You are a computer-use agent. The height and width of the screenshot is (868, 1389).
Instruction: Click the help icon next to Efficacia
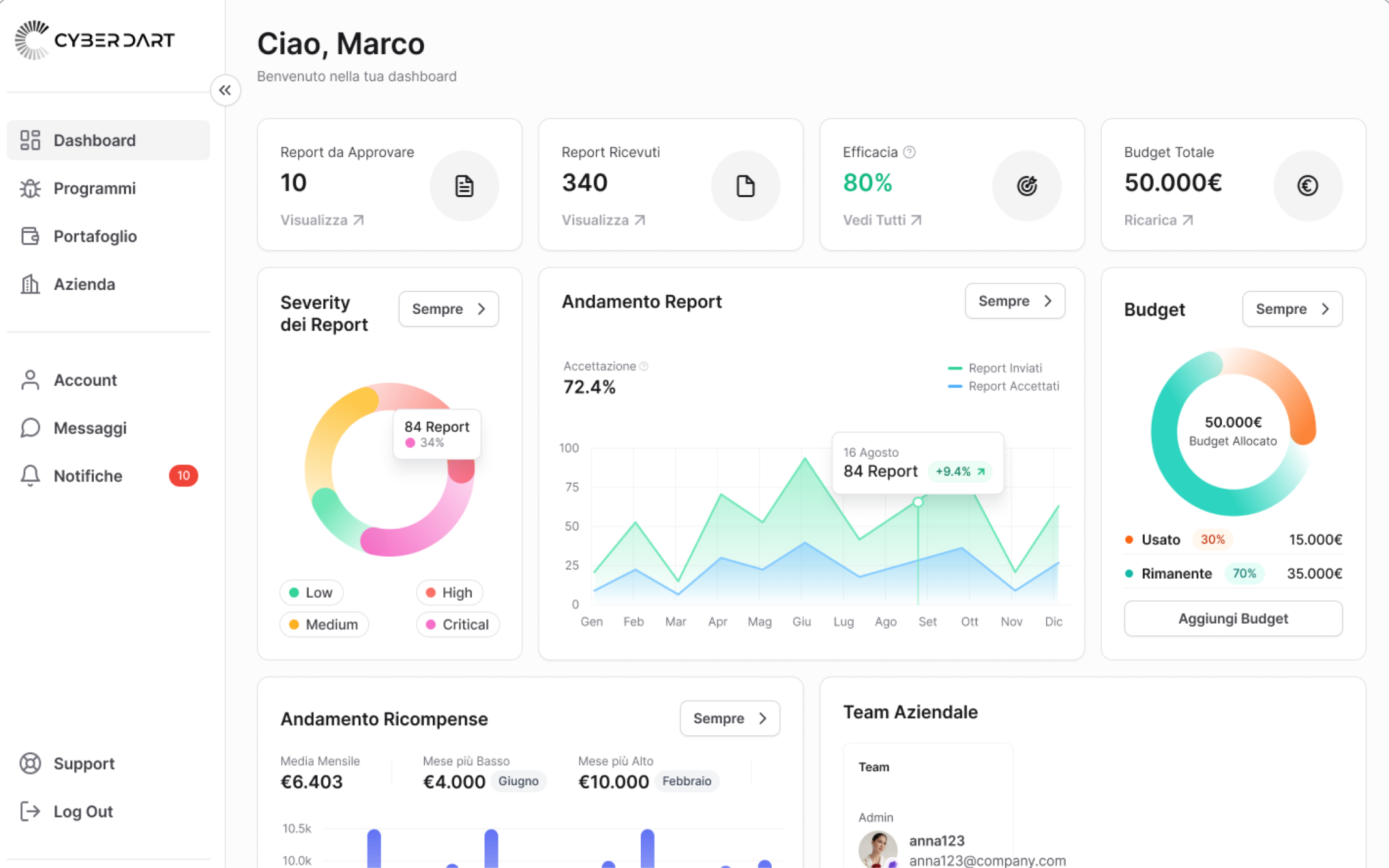[909, 152]
